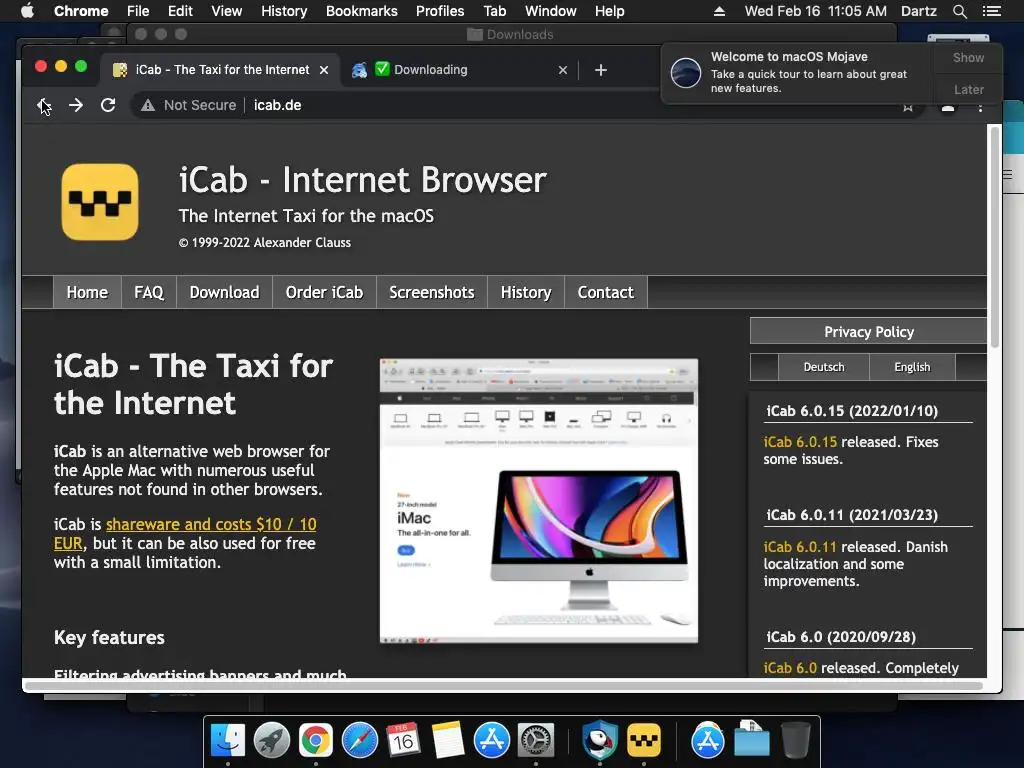Launch Safari from the dock
The width and height of the screenshot is (1024, 768).
360,741
